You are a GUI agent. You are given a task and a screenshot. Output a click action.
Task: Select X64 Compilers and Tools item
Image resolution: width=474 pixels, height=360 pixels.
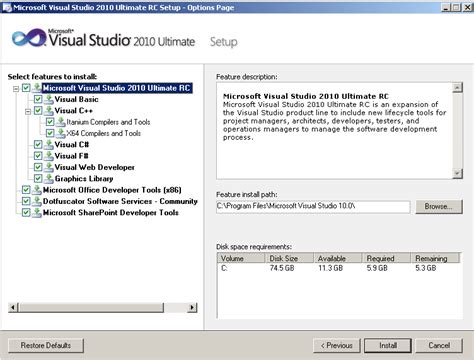(104, 133)
